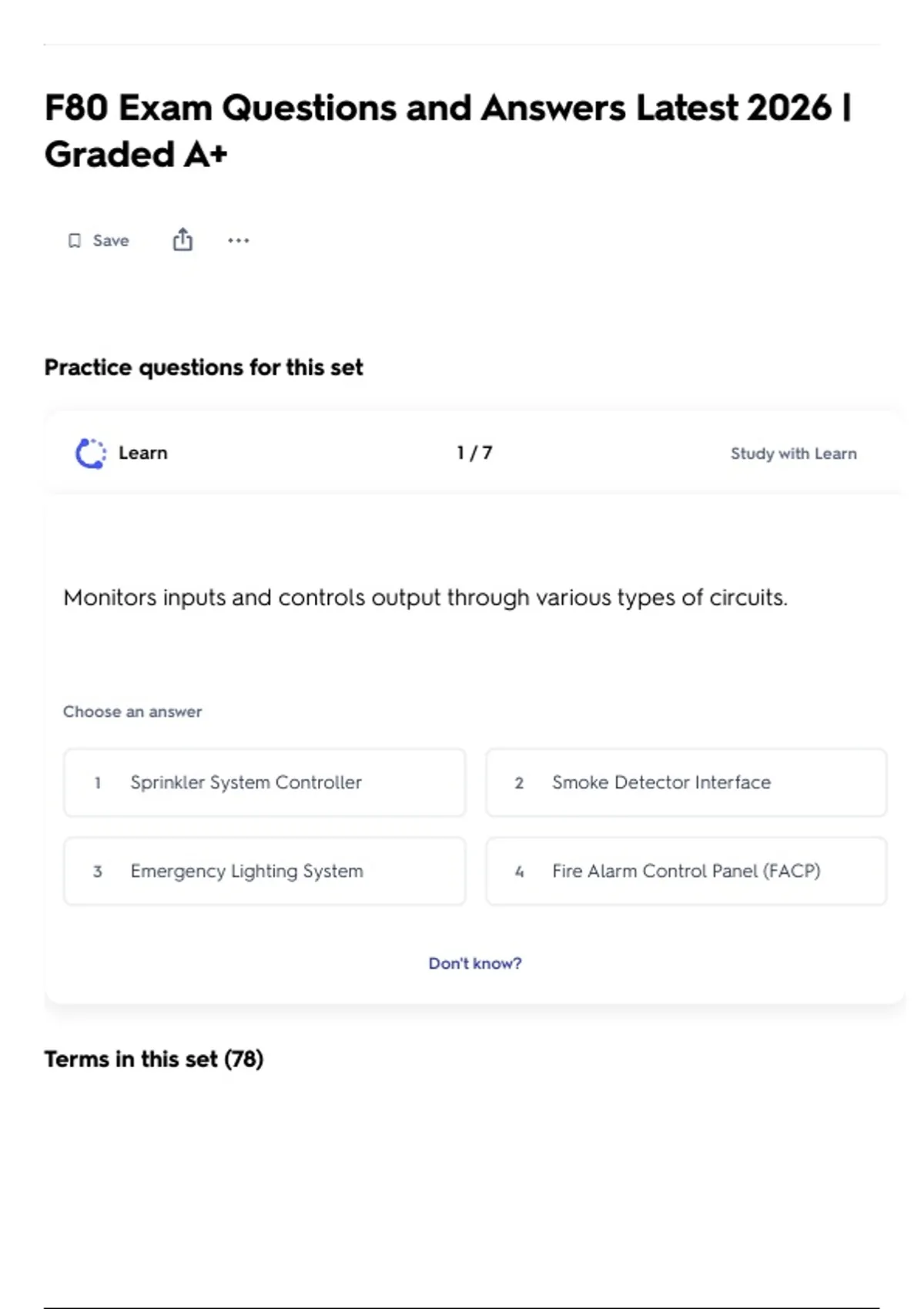
Task: Select "Fire Alarm Control Panel (FACP)" text
Action: (685, 871)
